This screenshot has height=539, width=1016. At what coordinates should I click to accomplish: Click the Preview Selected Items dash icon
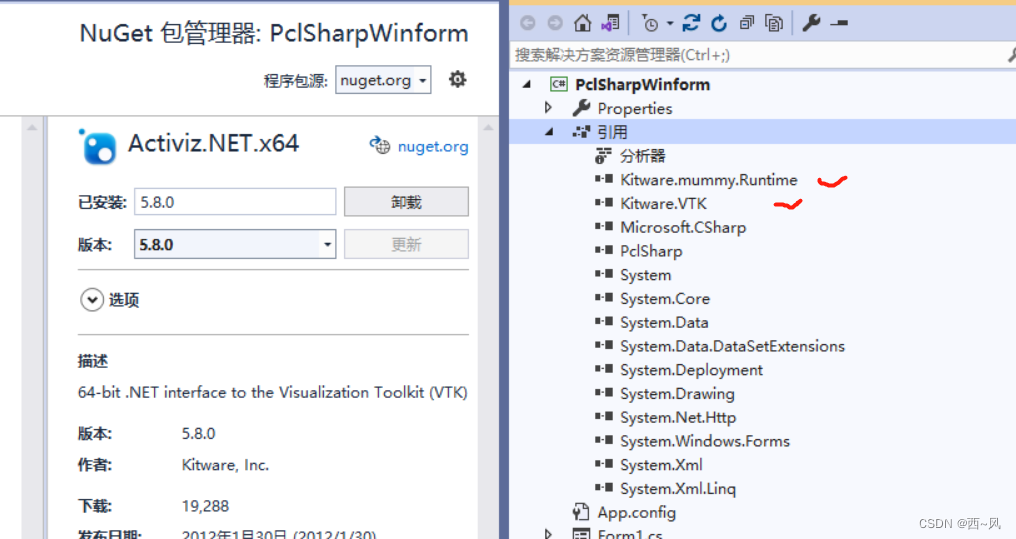point(839,23)
